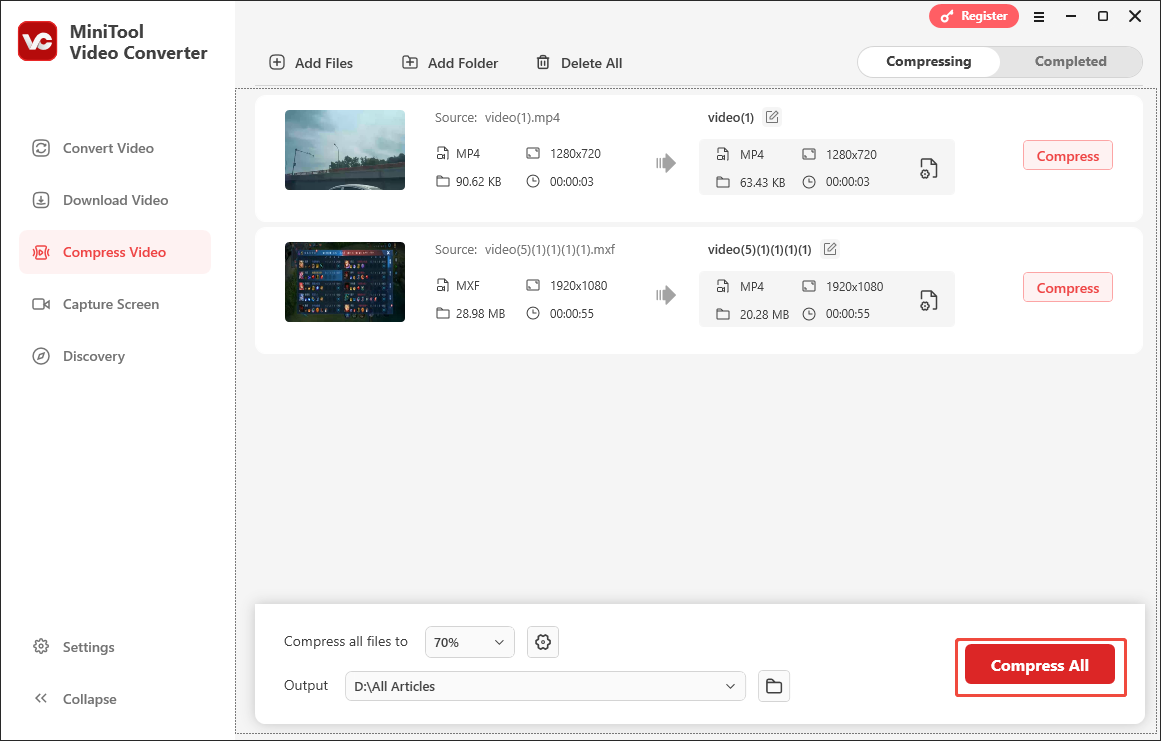Viewport: 1161px width, 741px height.
Task: Switch to the Compressing tab
Action: [929, 61]
